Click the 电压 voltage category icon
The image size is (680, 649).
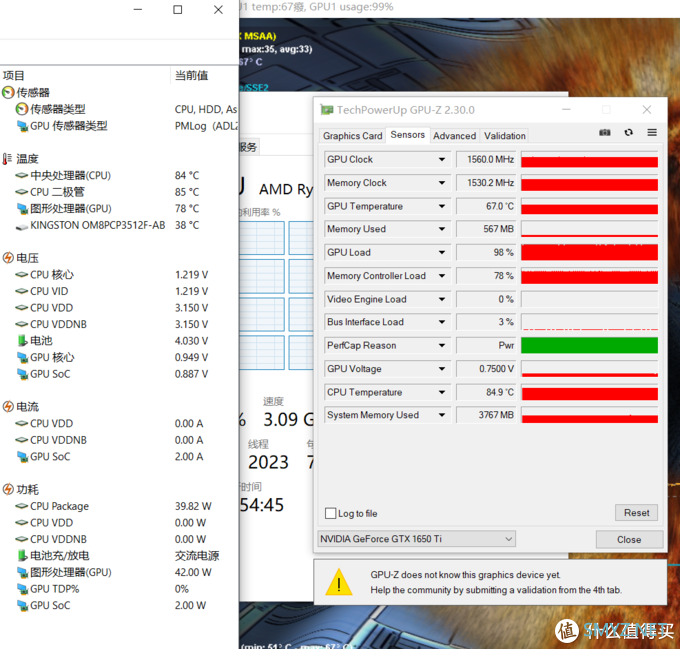8,258
